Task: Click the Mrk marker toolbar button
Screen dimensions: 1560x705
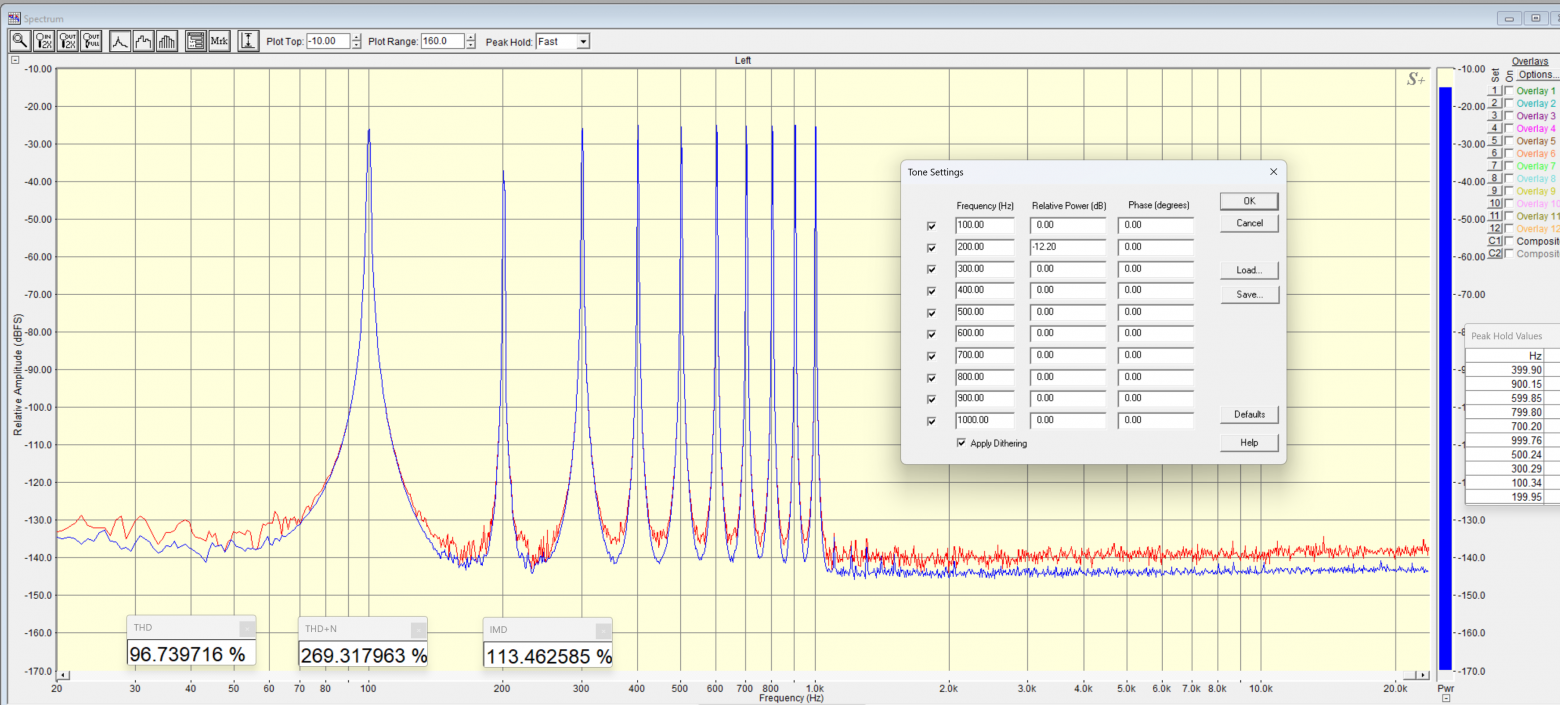Action: (x=219, y=41)
